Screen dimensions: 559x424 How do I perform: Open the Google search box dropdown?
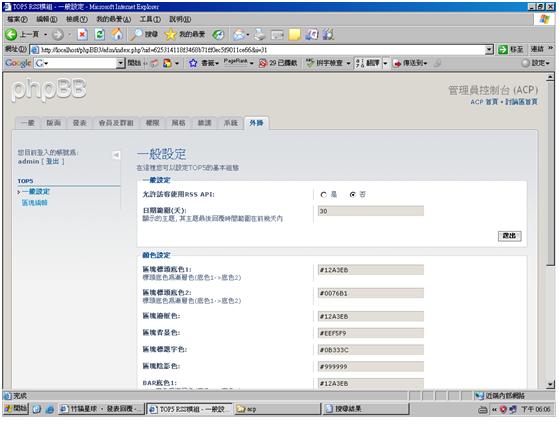point(120,63)
